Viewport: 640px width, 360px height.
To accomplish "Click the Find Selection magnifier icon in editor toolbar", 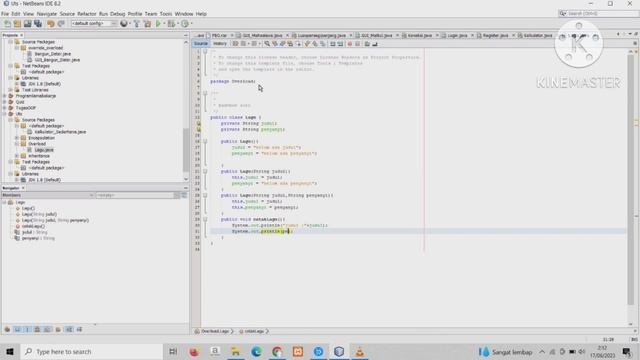I will click(x=267, y=44).
